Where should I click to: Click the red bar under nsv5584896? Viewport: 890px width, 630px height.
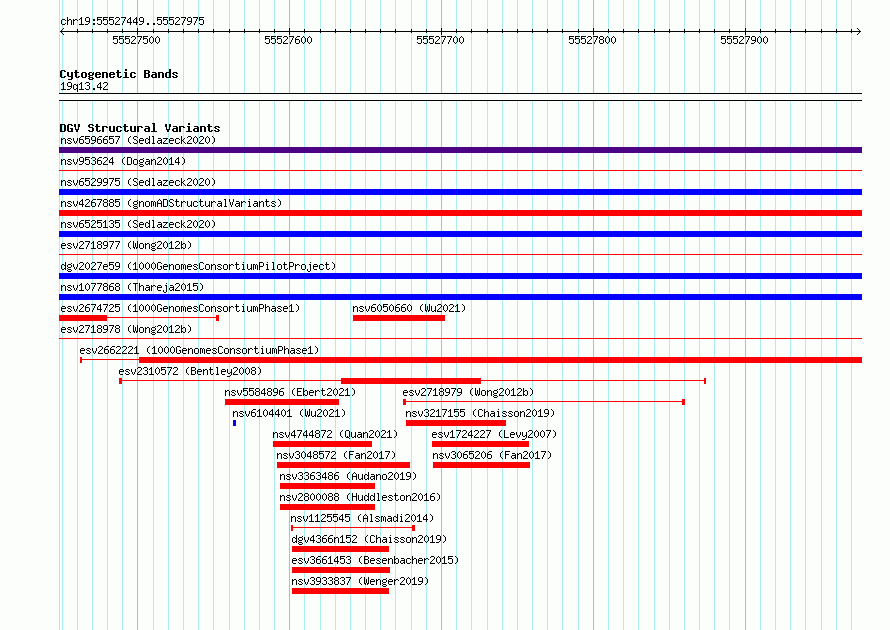pyautogui.click(x=282, y=402)
